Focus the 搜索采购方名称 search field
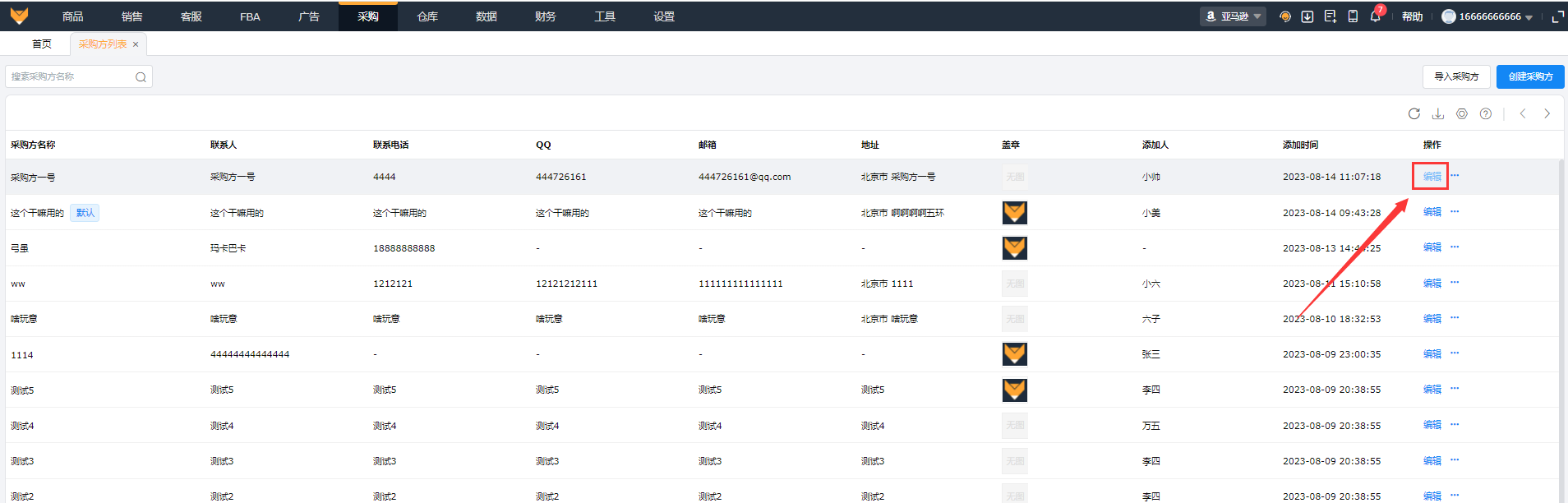Image resolution: width=1568 pixels, height=503 pixels. [x=79, y=76]
